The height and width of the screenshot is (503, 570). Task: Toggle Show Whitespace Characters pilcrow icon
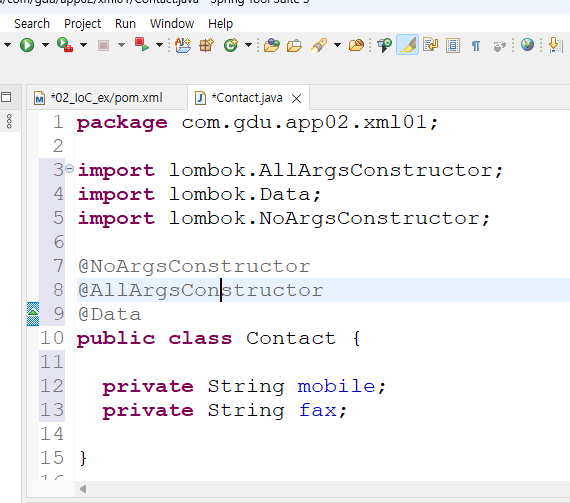pyautogui.click(x=475, y=46)
